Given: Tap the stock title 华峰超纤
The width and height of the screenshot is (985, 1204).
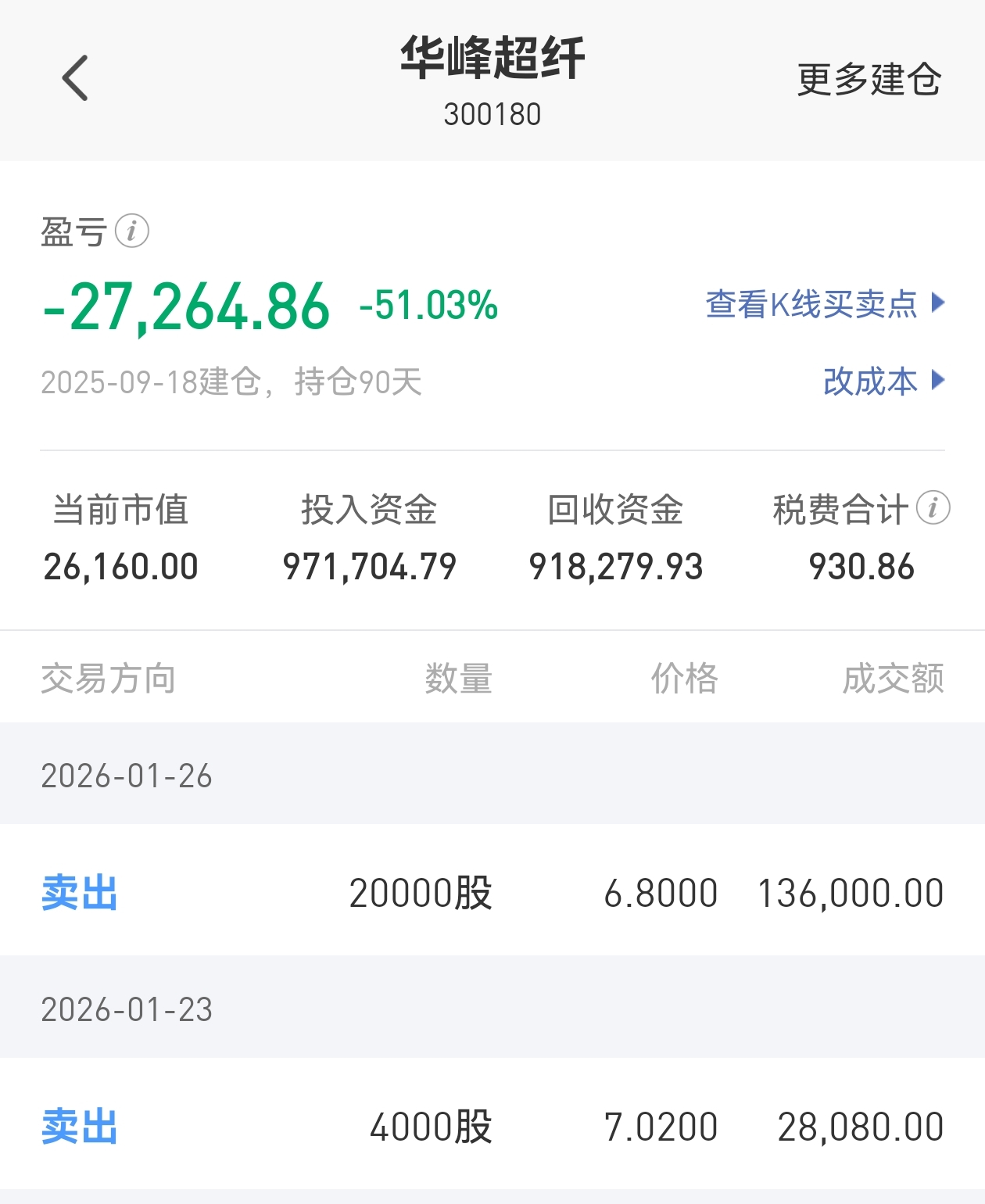Looking at the screenshot, I should [x=492, y=58].
